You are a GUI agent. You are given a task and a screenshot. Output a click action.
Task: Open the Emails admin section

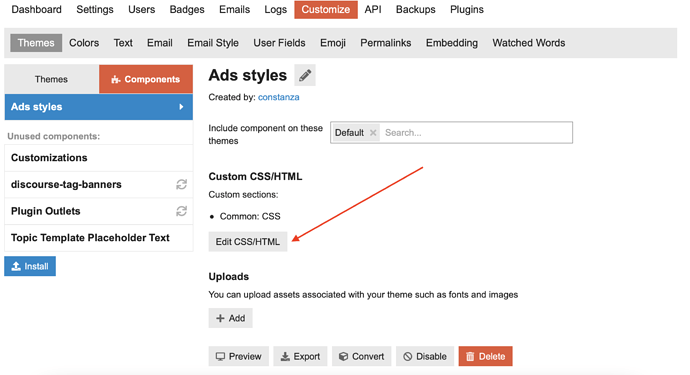pyautogui.click(x=235, y=9)
